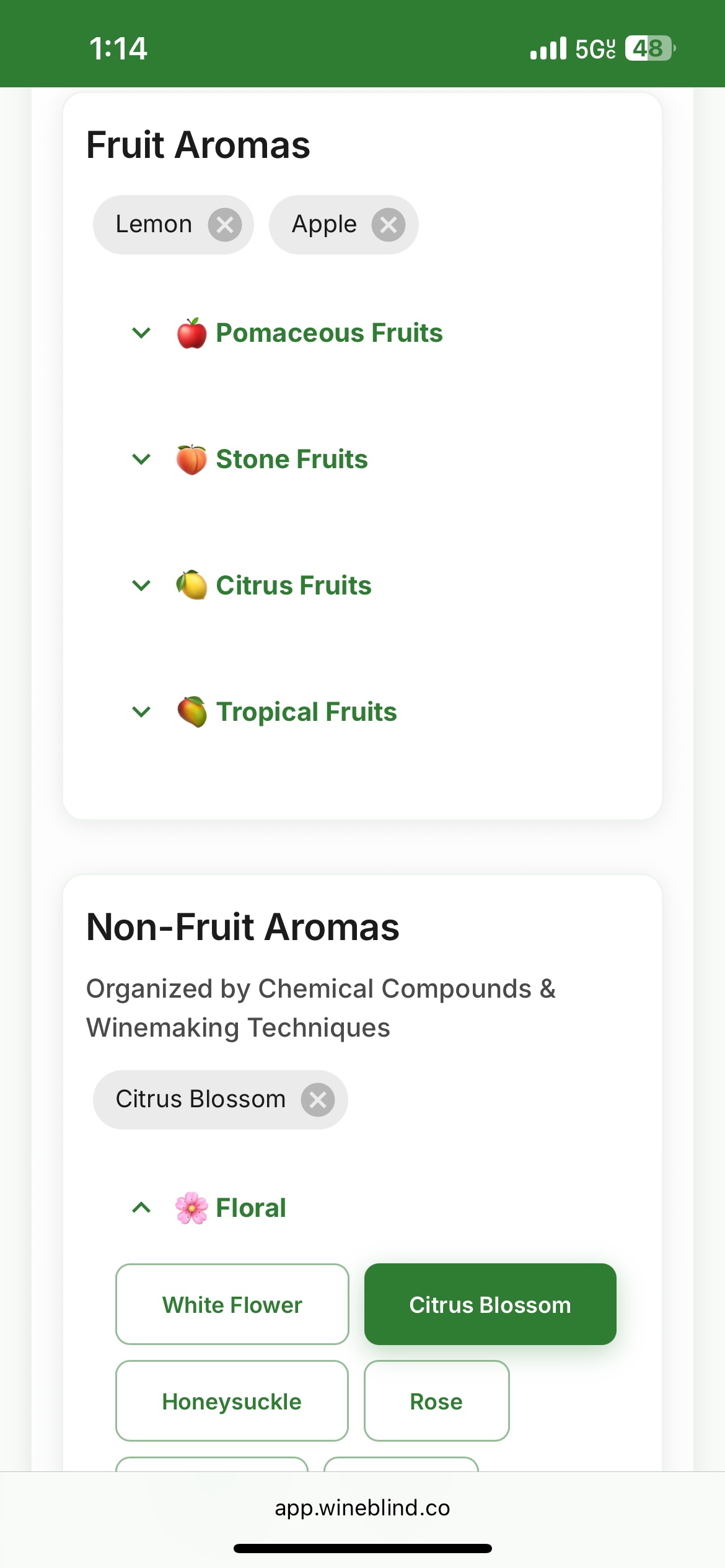
Task: Select the Rose aroma option
Action: (436, 1401)
